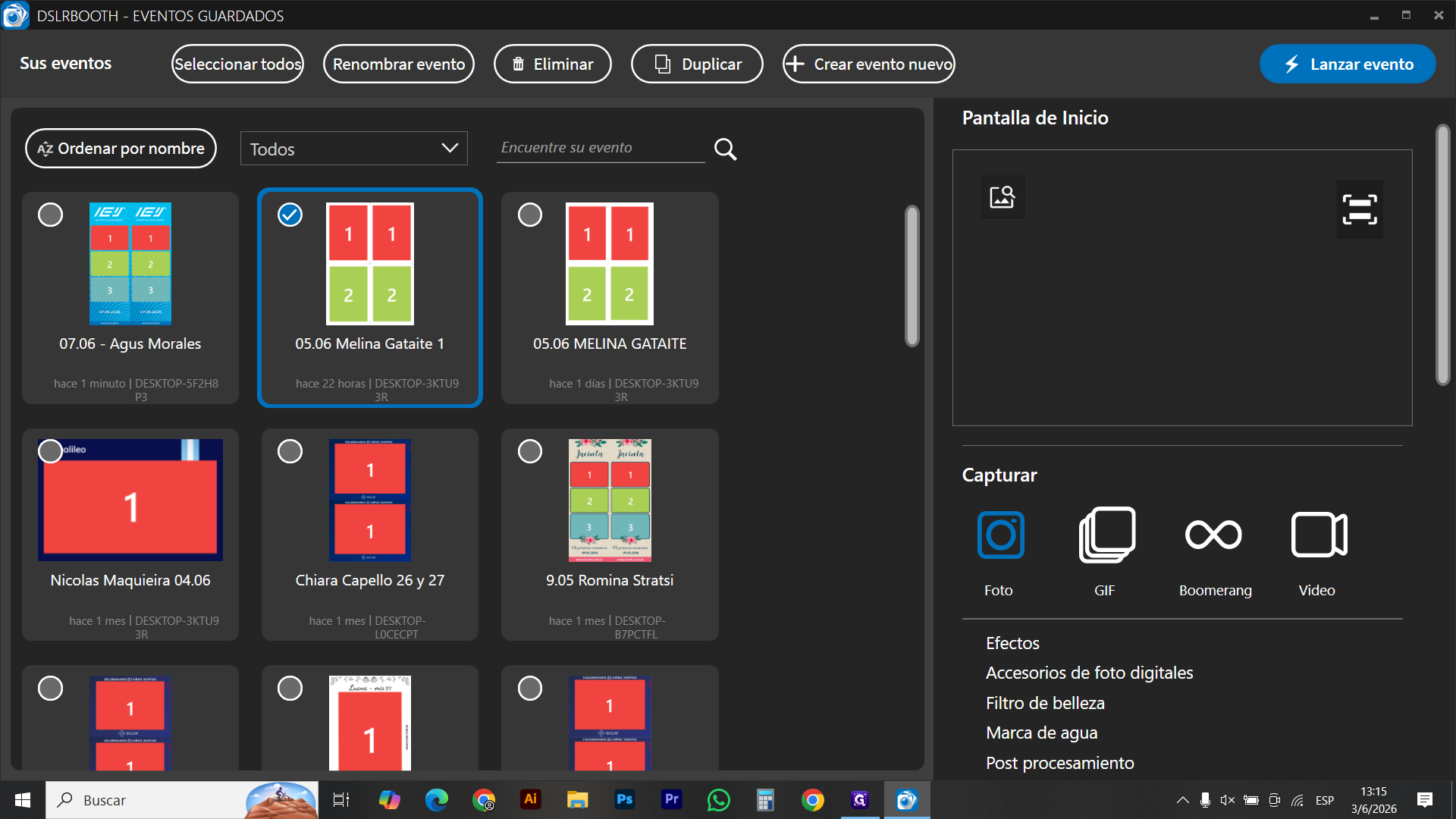This screenshot has height=819, width=1456.
Task: Open the Calculator from the taskbar
Action: point(765,800)
